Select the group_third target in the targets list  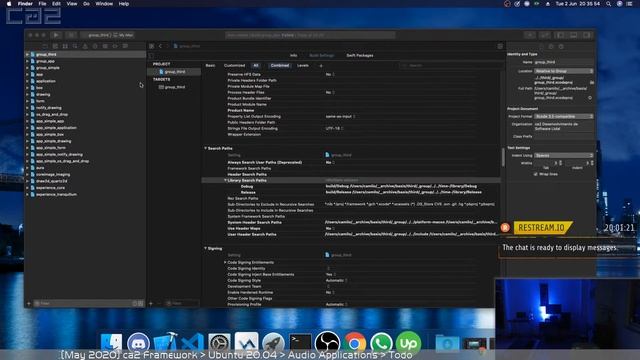(x=174, y=87)
